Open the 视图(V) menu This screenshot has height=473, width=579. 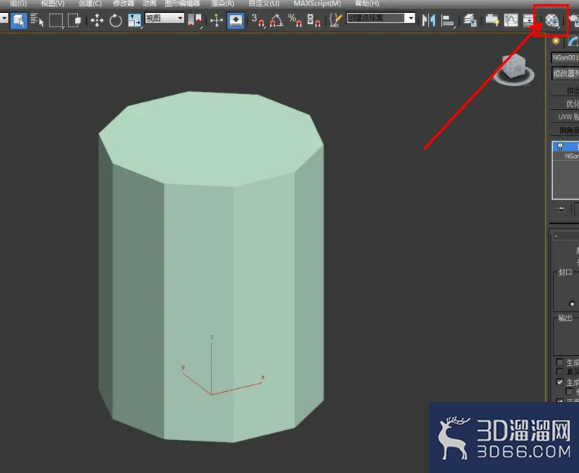(52, 4)
